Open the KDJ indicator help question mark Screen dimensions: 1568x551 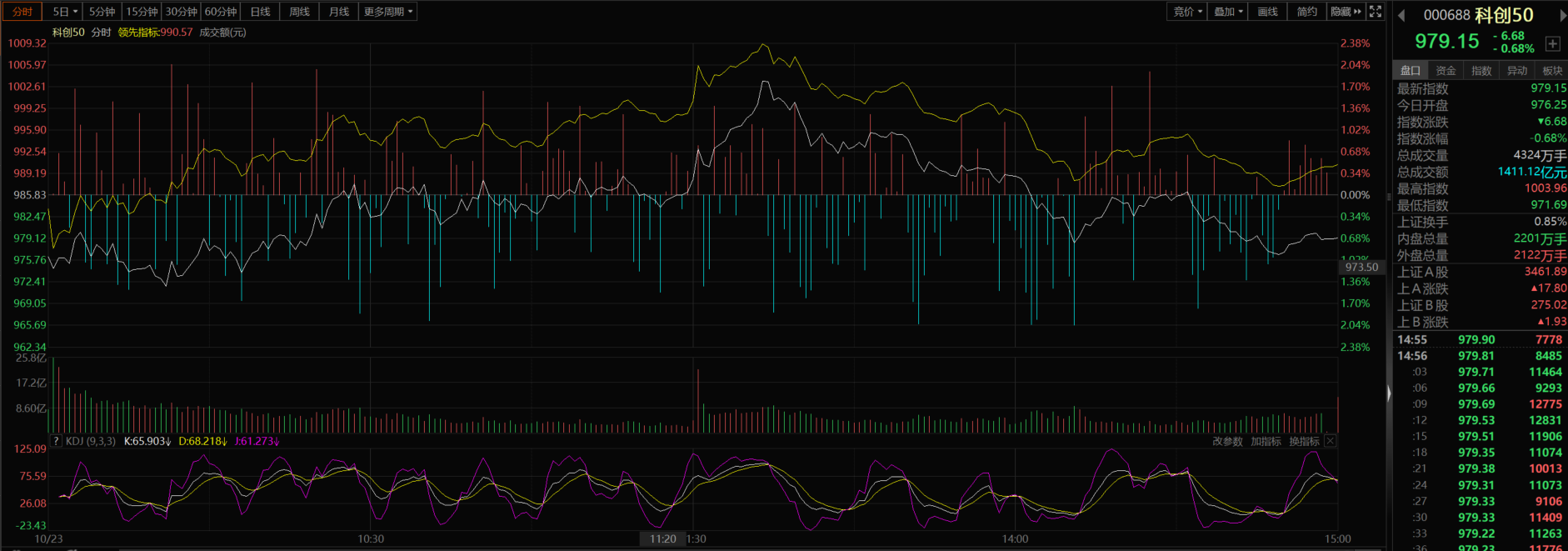coord(56,441)
